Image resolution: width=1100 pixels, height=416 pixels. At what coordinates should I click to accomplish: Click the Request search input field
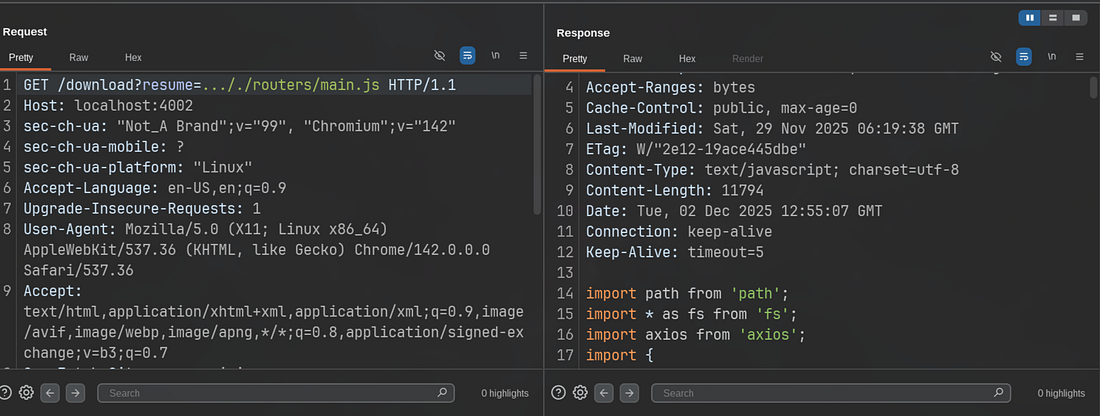click(276, 393)
